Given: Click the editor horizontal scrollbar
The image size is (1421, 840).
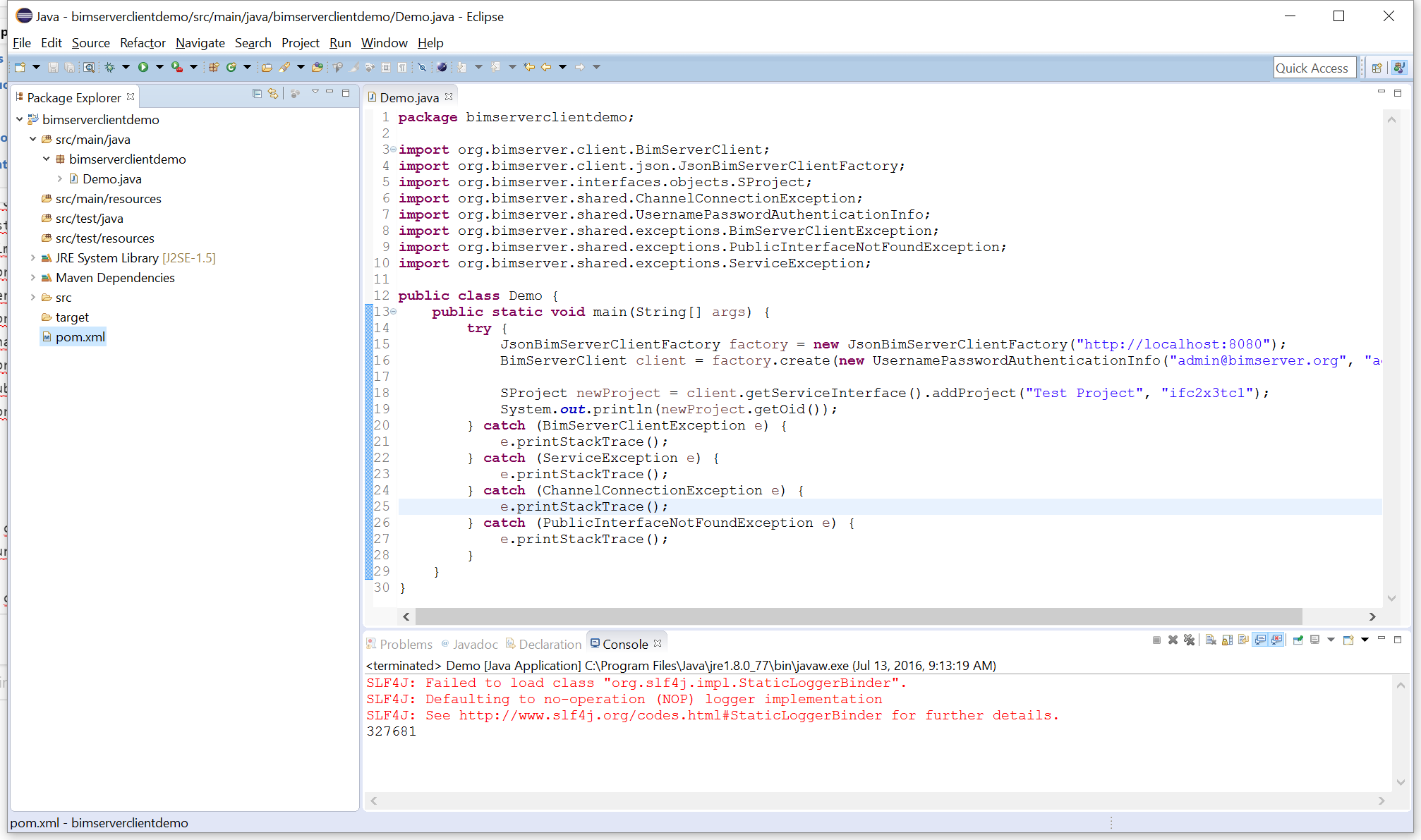Looking at the screenshot, I should (859, 616).
